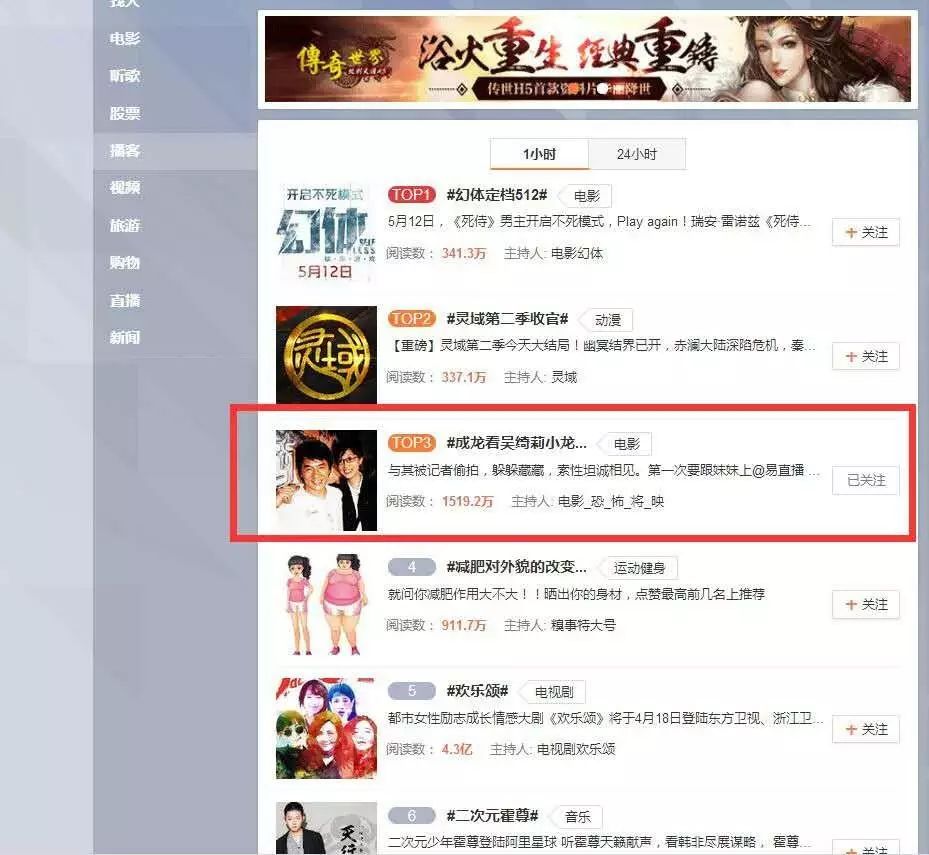Image resolution: width=929 pixels, height=855 pixels.
Task: Click the 电影 tag beside the 成龙 topic
Action: click(x=625, y=444)
